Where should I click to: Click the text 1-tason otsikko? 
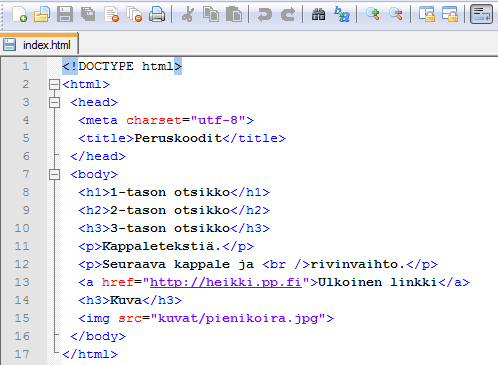tap(170, 192)
